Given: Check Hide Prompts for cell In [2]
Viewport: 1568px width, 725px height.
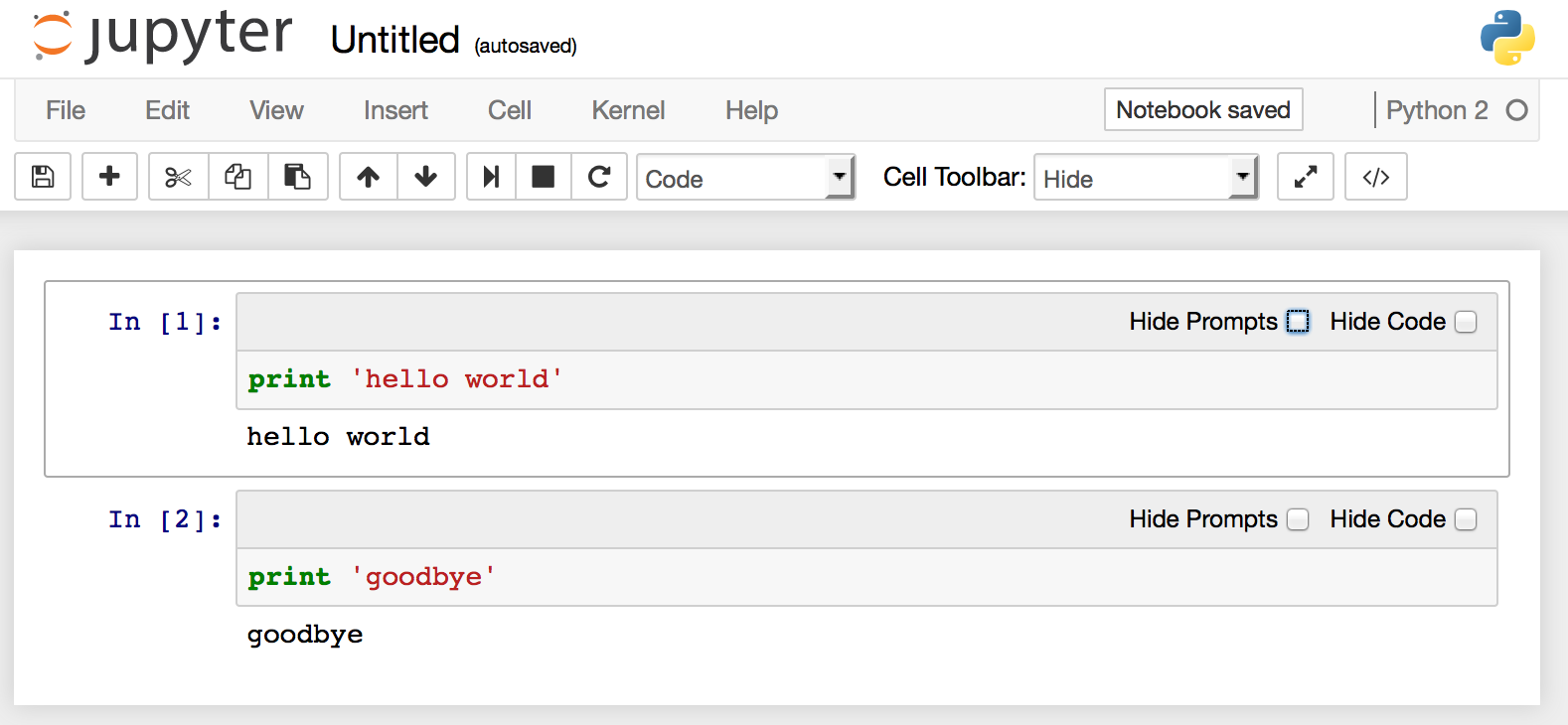Looking at the screenshot, I should pyautogui.click(x=1298, y=519).
